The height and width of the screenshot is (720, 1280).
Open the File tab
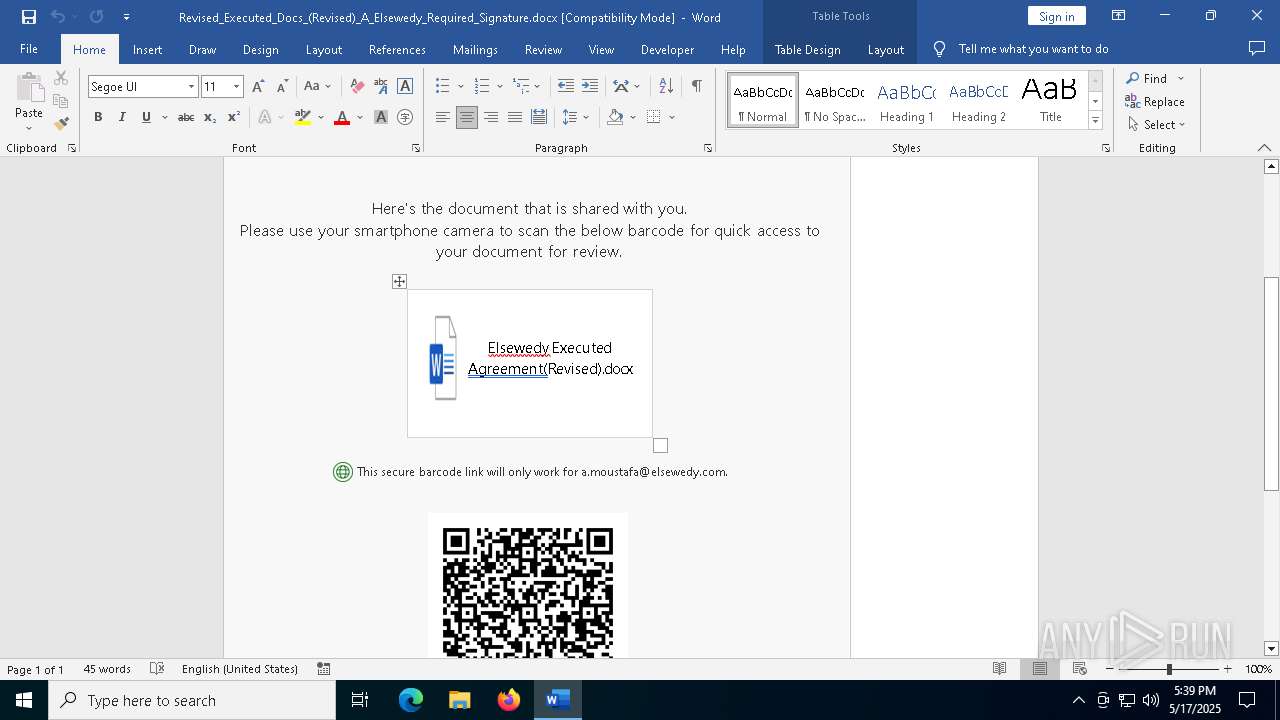pos(29,49)
